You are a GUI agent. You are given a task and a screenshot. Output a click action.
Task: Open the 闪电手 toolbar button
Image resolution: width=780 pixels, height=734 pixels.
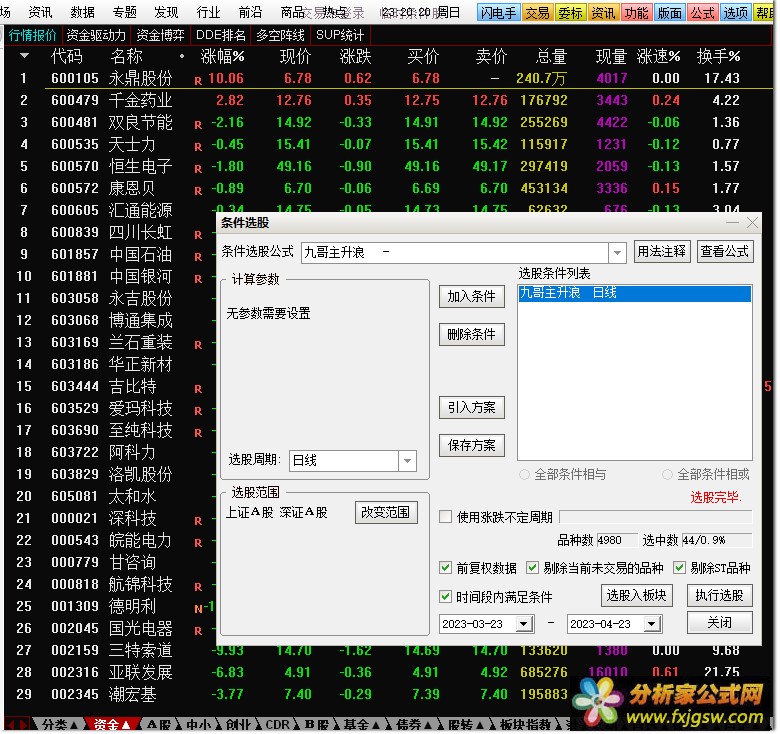(498, 12)
